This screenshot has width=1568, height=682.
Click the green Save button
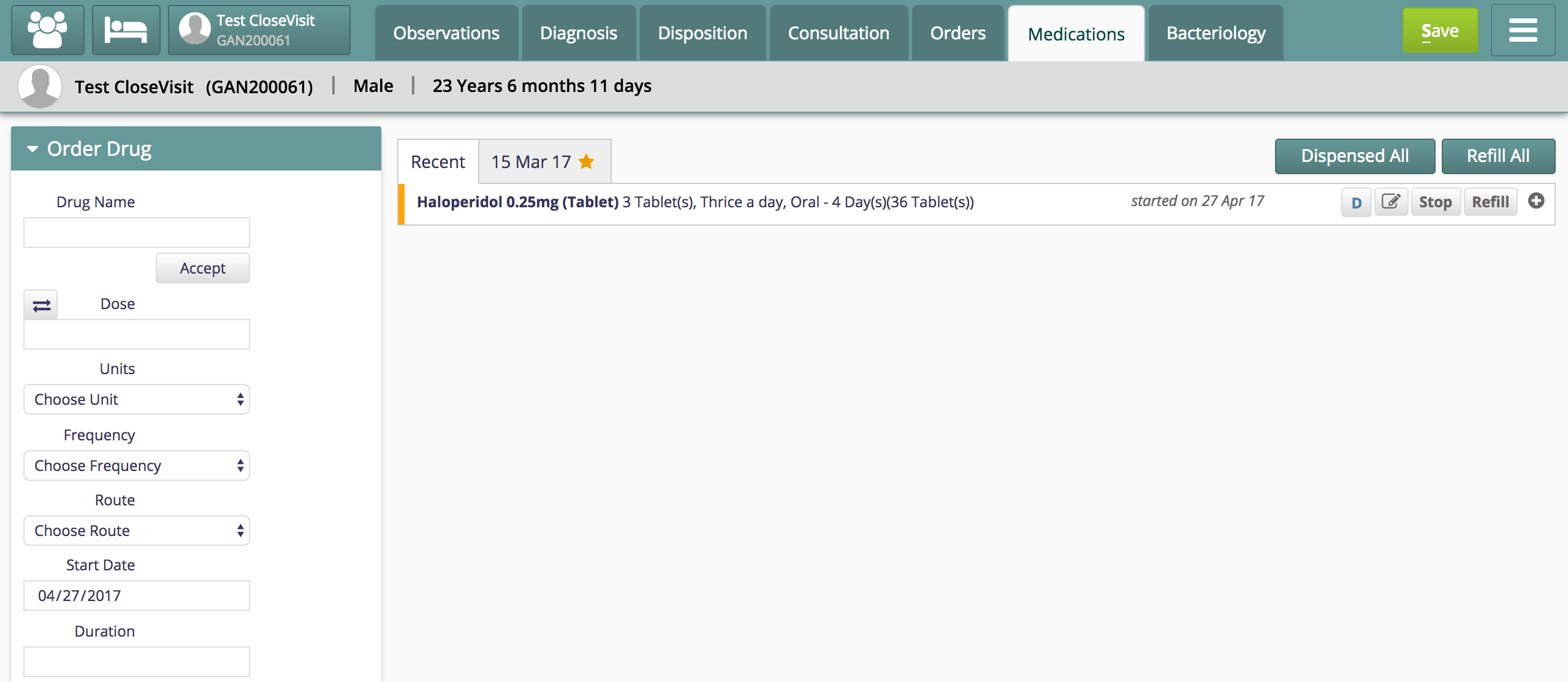(x=1439, y=31)
